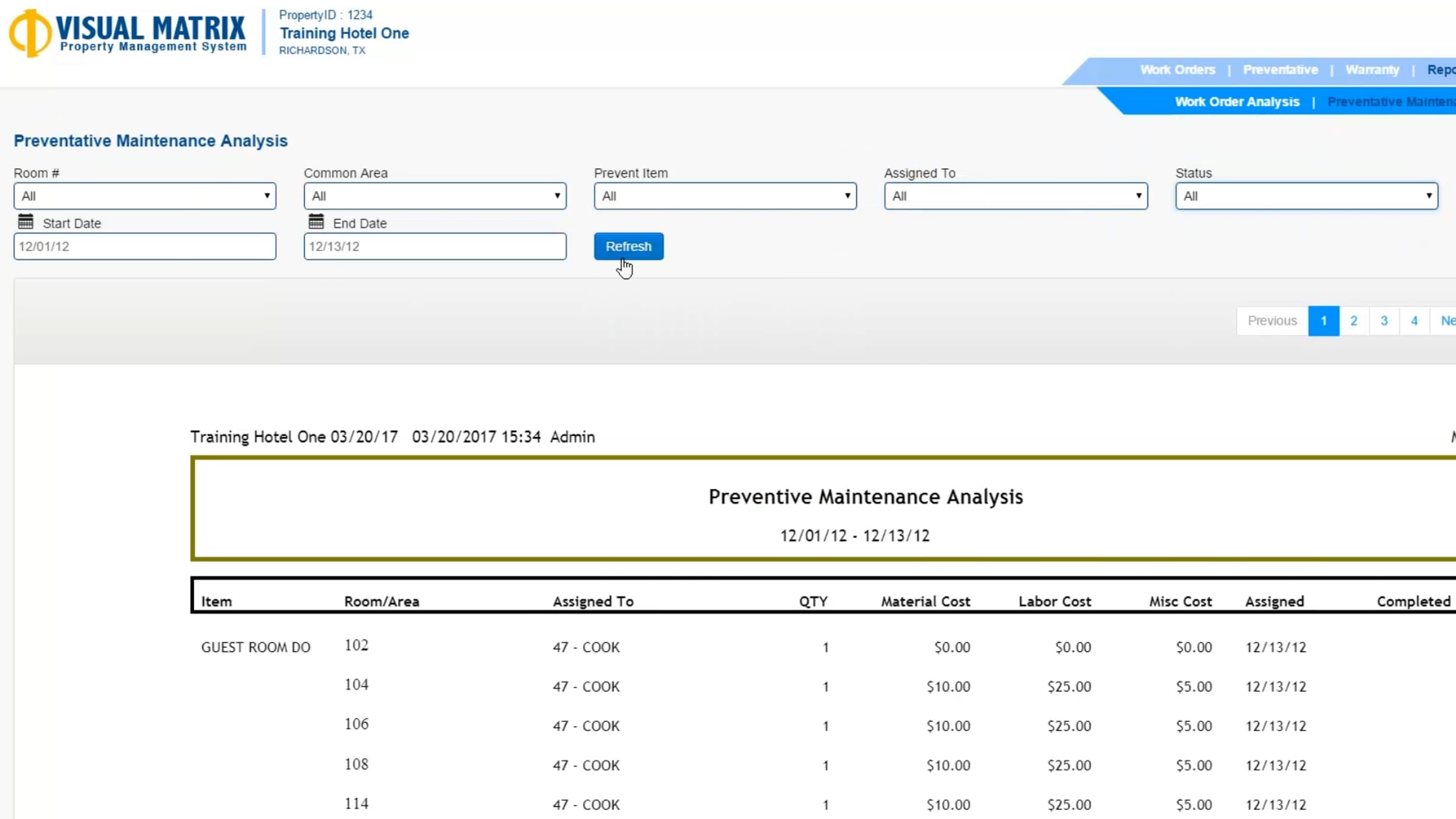This screenshot has height=819, width=1456.
Task: Open the Room # dropdown
Action: [x=145, y=196]
